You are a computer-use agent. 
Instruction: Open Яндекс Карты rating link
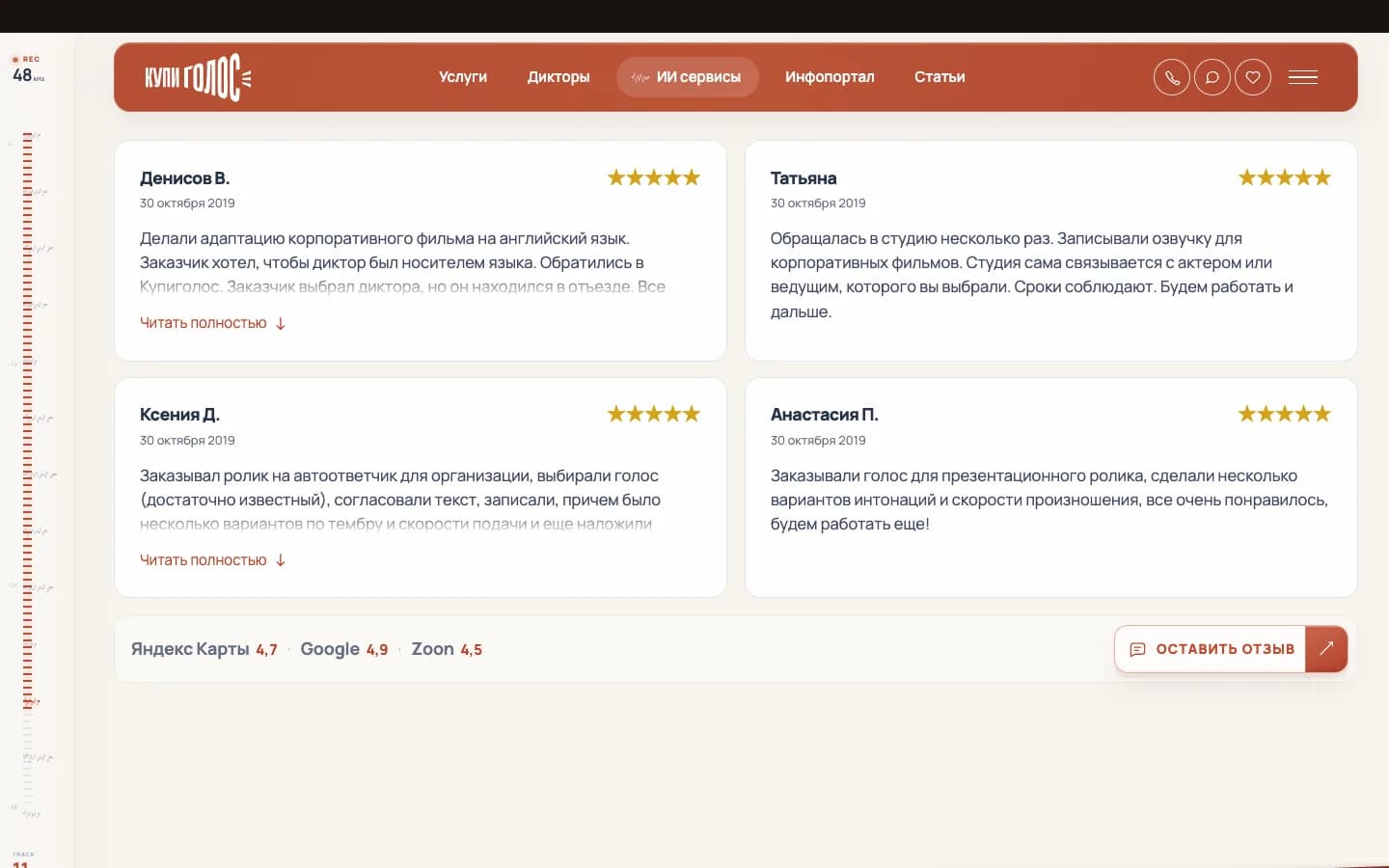[x=204, y=649]
